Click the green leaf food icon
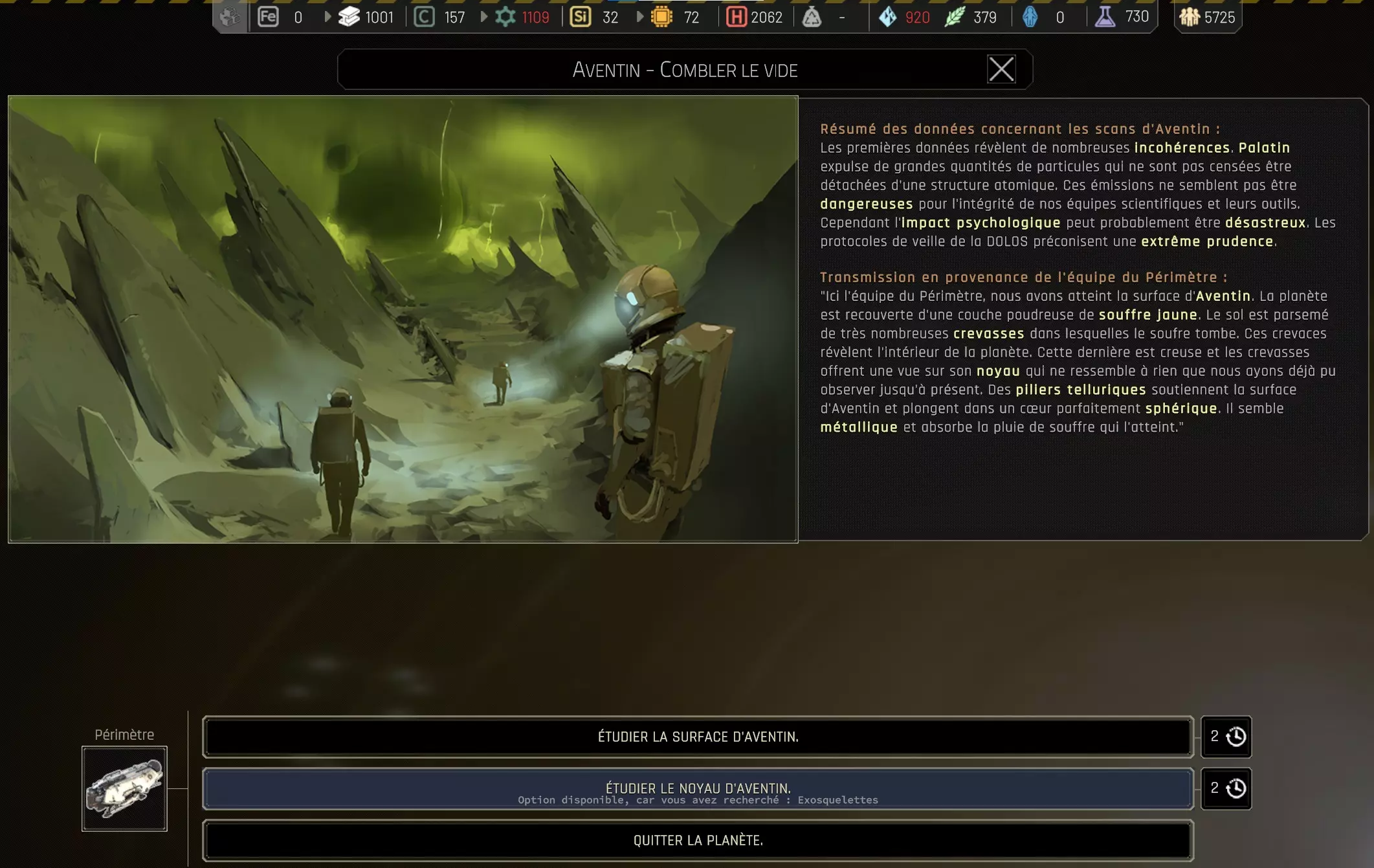The height and width of the screenshot is (868, 1374). tap(955, 17)
